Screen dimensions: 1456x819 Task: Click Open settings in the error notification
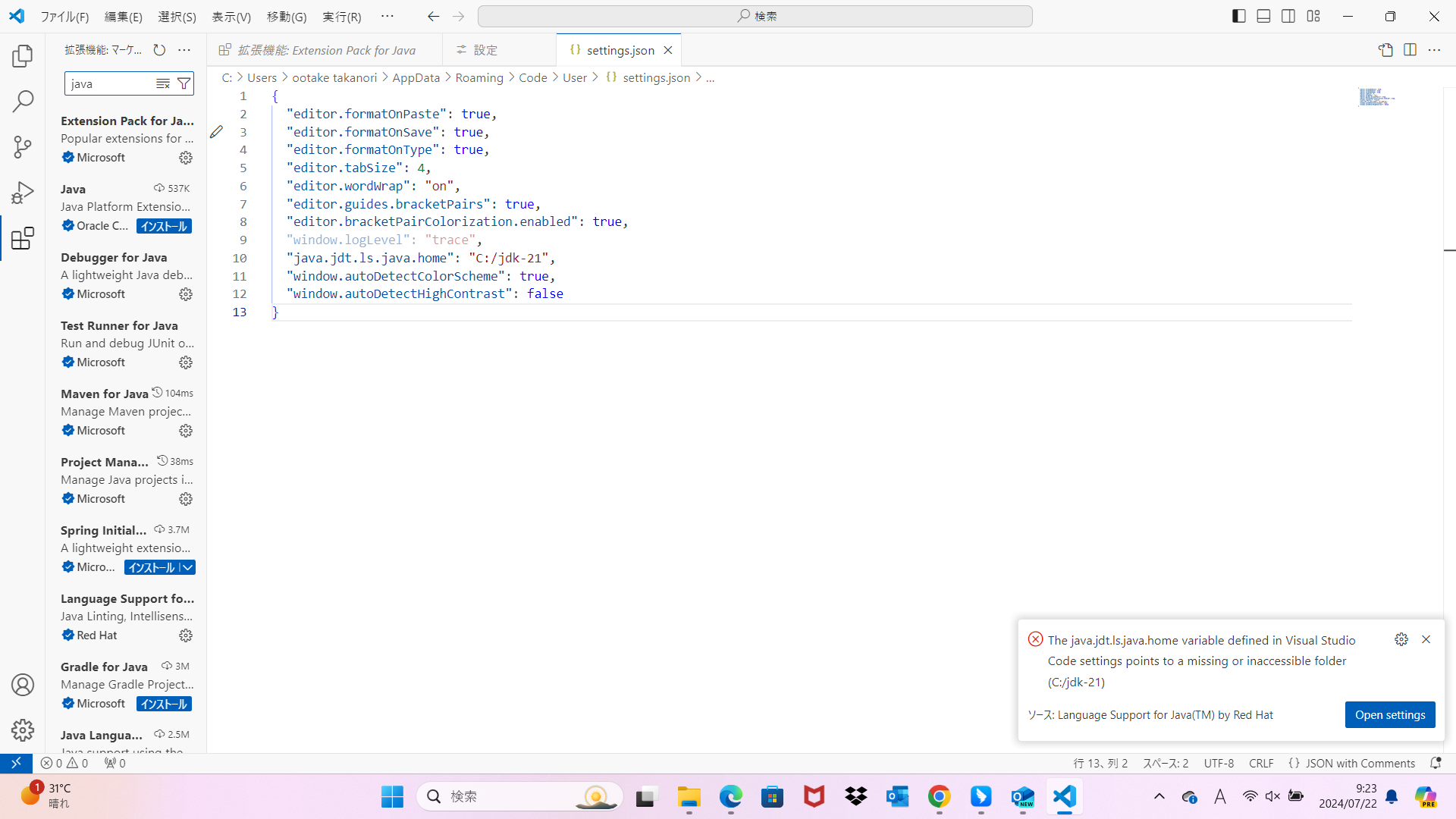pyautogui.click(x=1390, y=714)
